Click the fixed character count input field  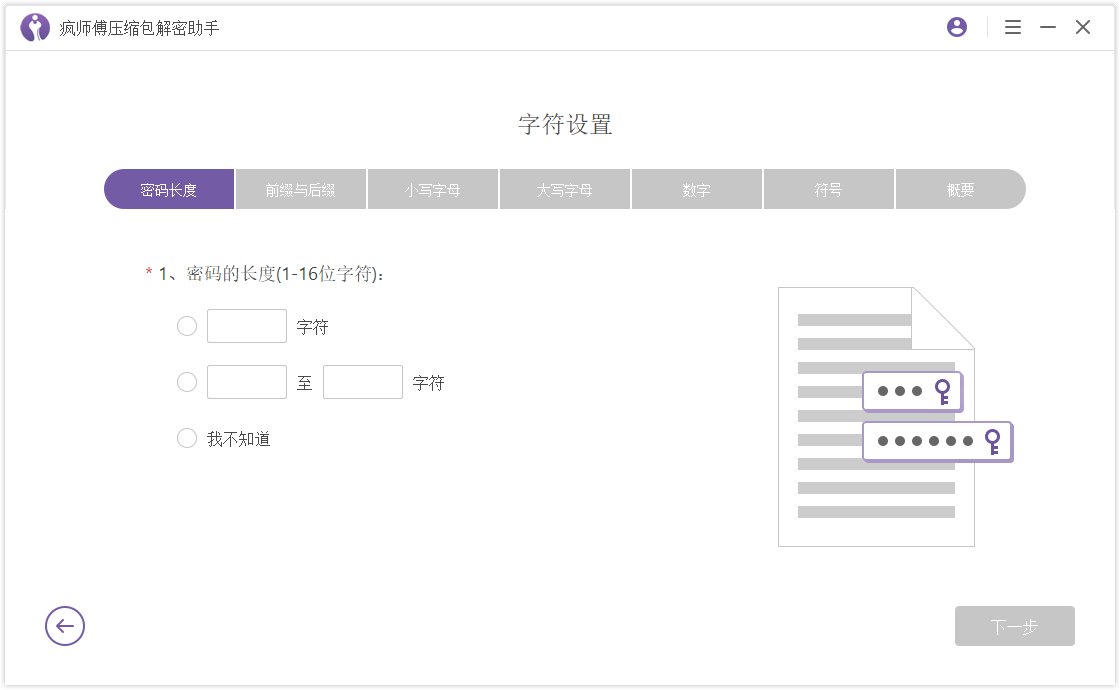coord(247,326)
